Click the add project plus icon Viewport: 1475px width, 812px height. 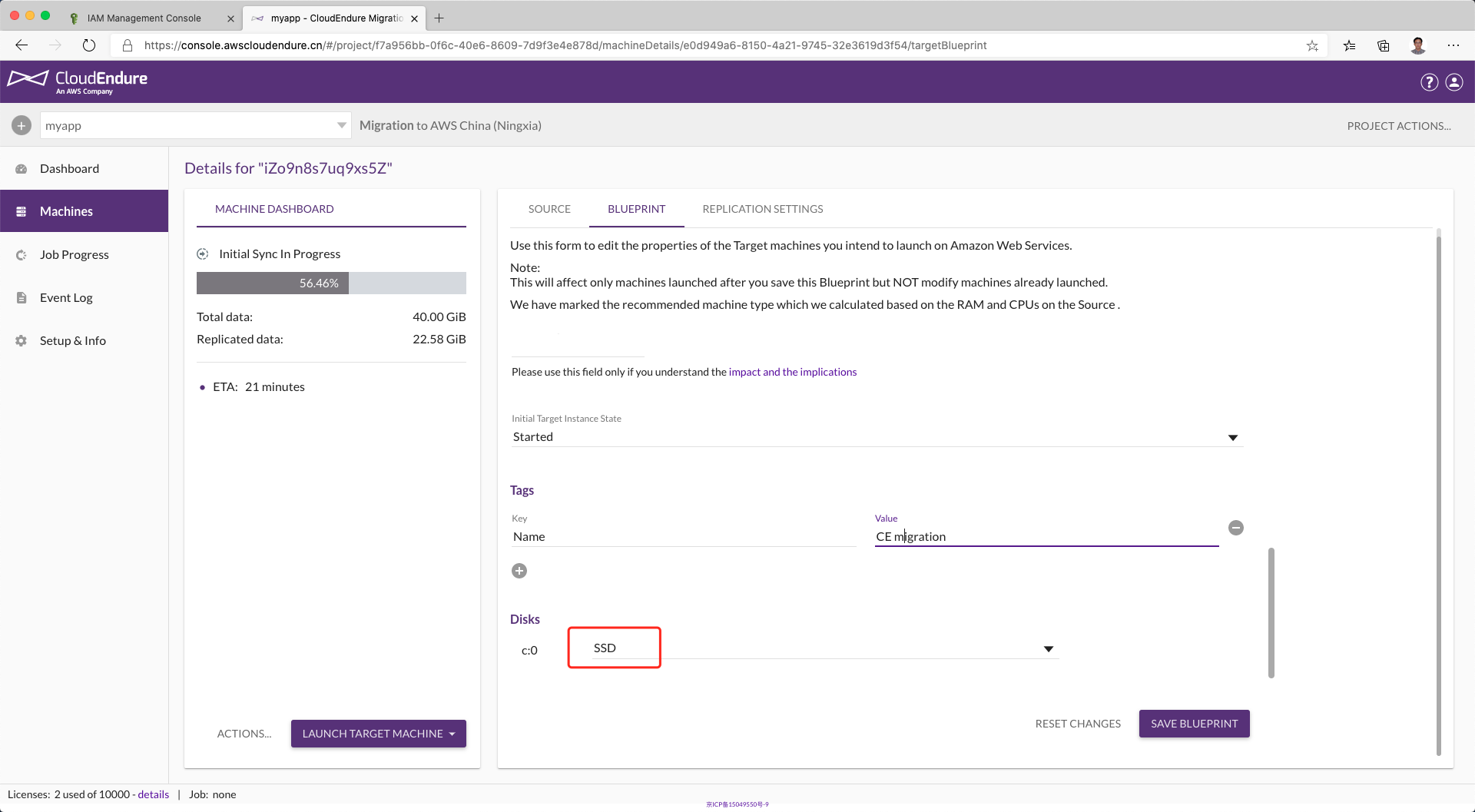pos(22,125)
